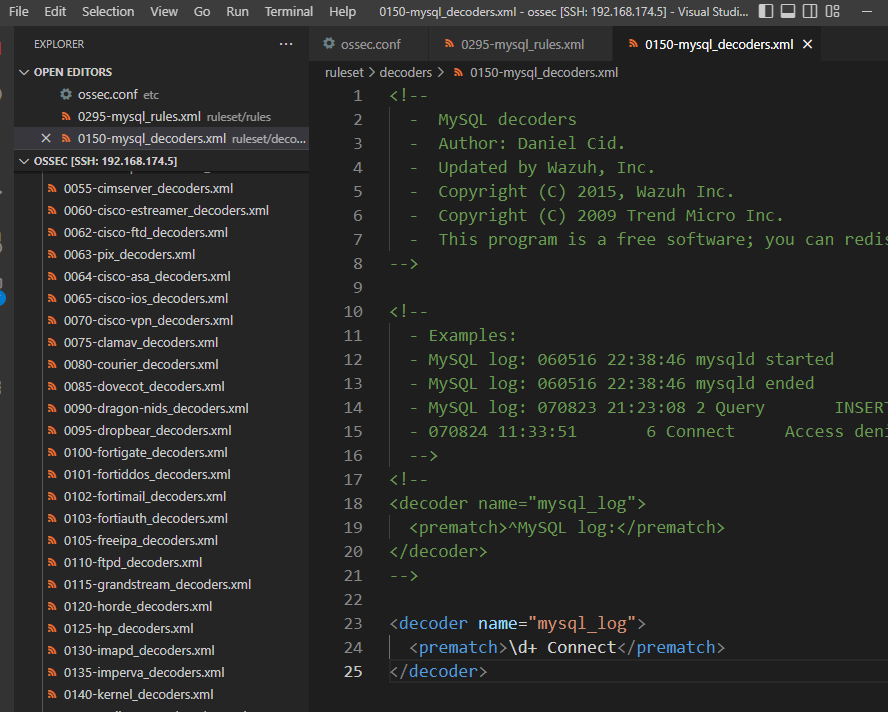Select 0295-mysql_rules.xml in Open Editors

[x=161, y=116]
